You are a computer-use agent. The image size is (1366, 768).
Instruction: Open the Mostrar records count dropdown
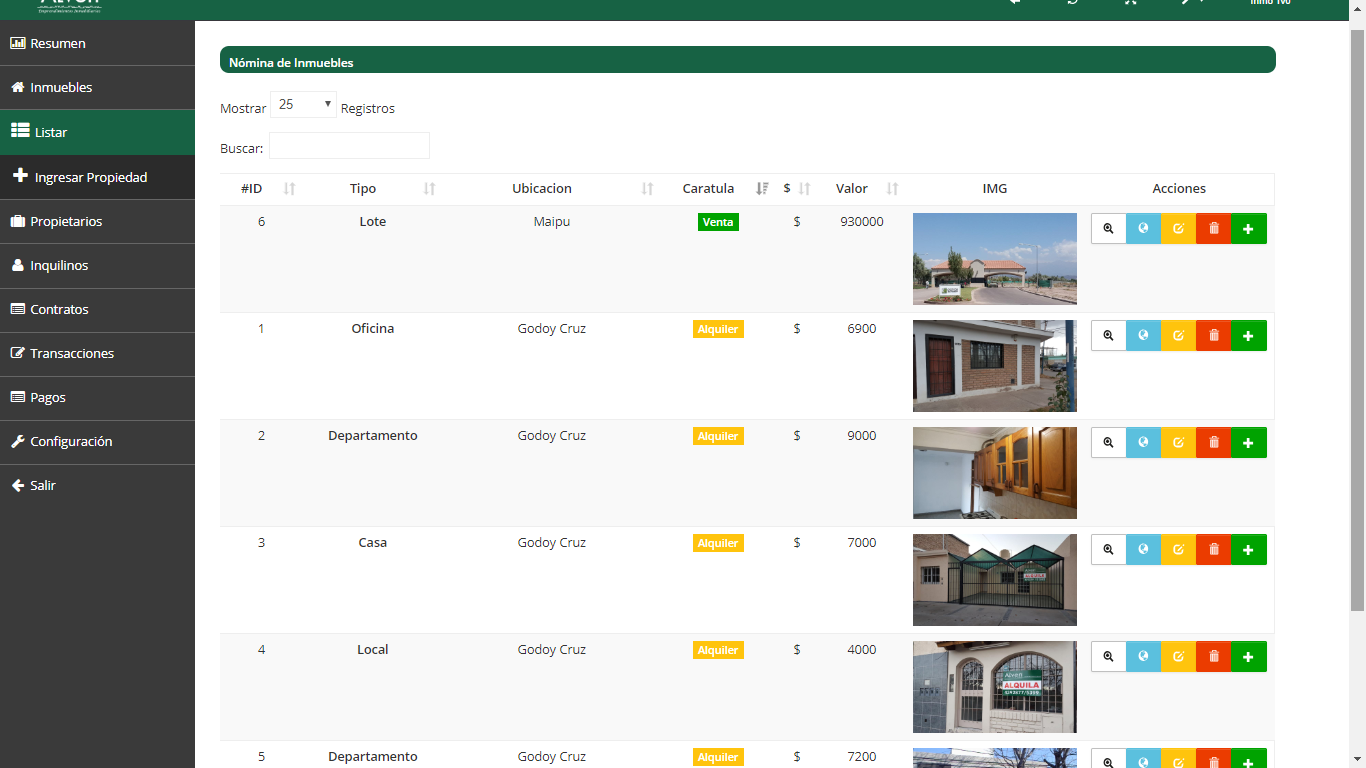point(304,105)
